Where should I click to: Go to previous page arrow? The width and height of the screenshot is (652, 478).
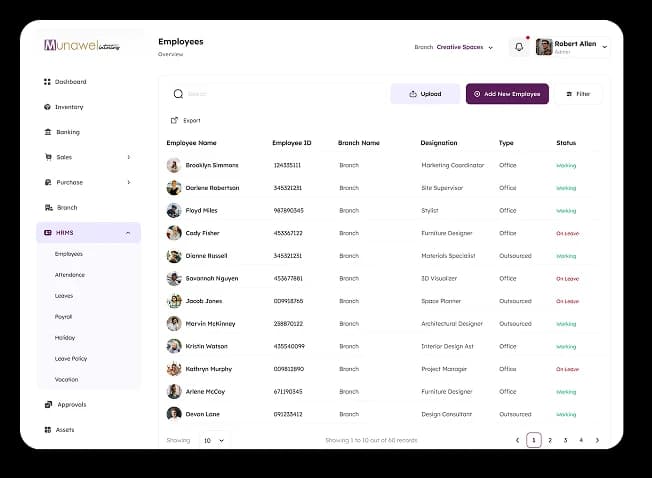[x=517, y=440]
